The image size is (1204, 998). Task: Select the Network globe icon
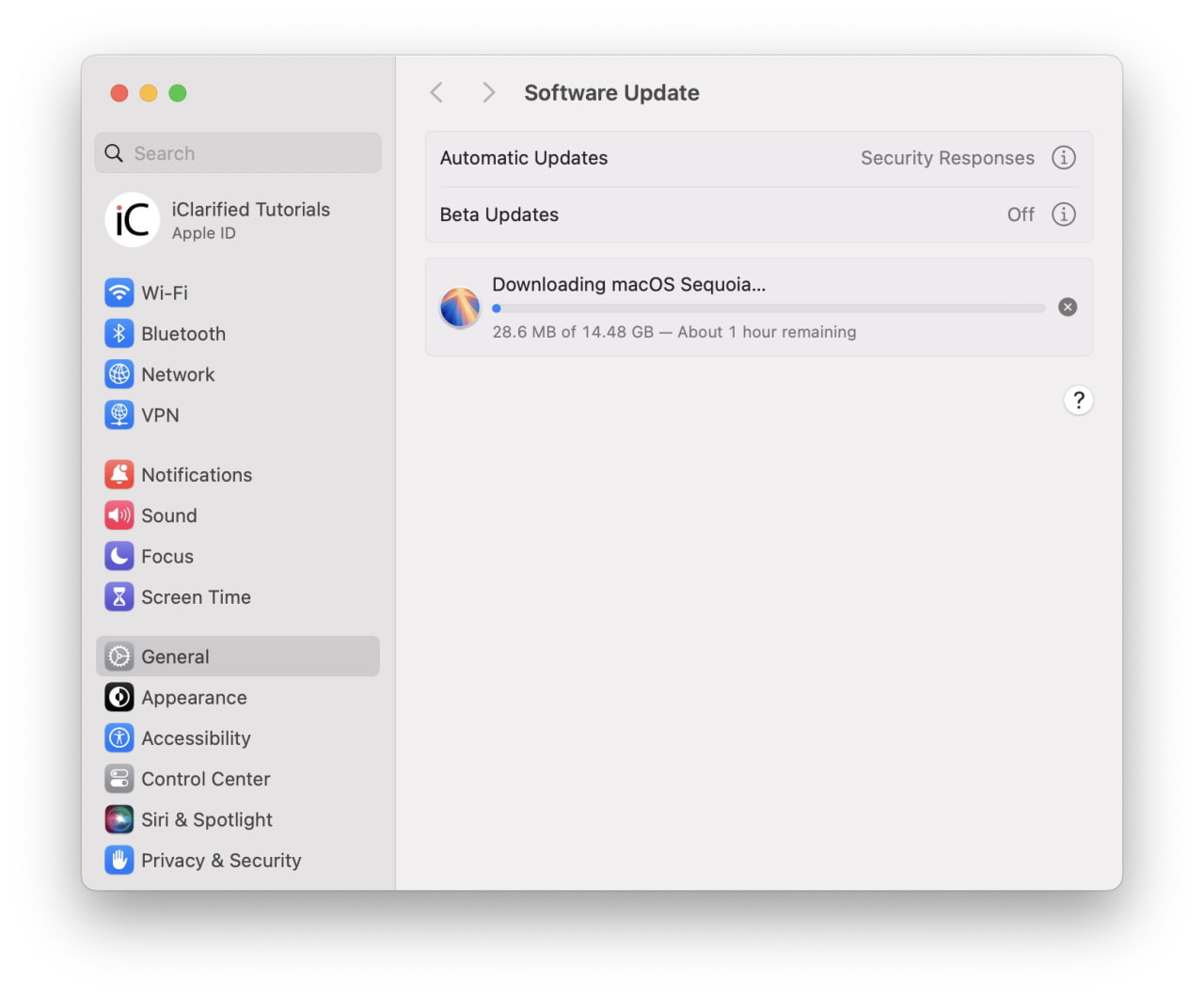click(119, 374)
